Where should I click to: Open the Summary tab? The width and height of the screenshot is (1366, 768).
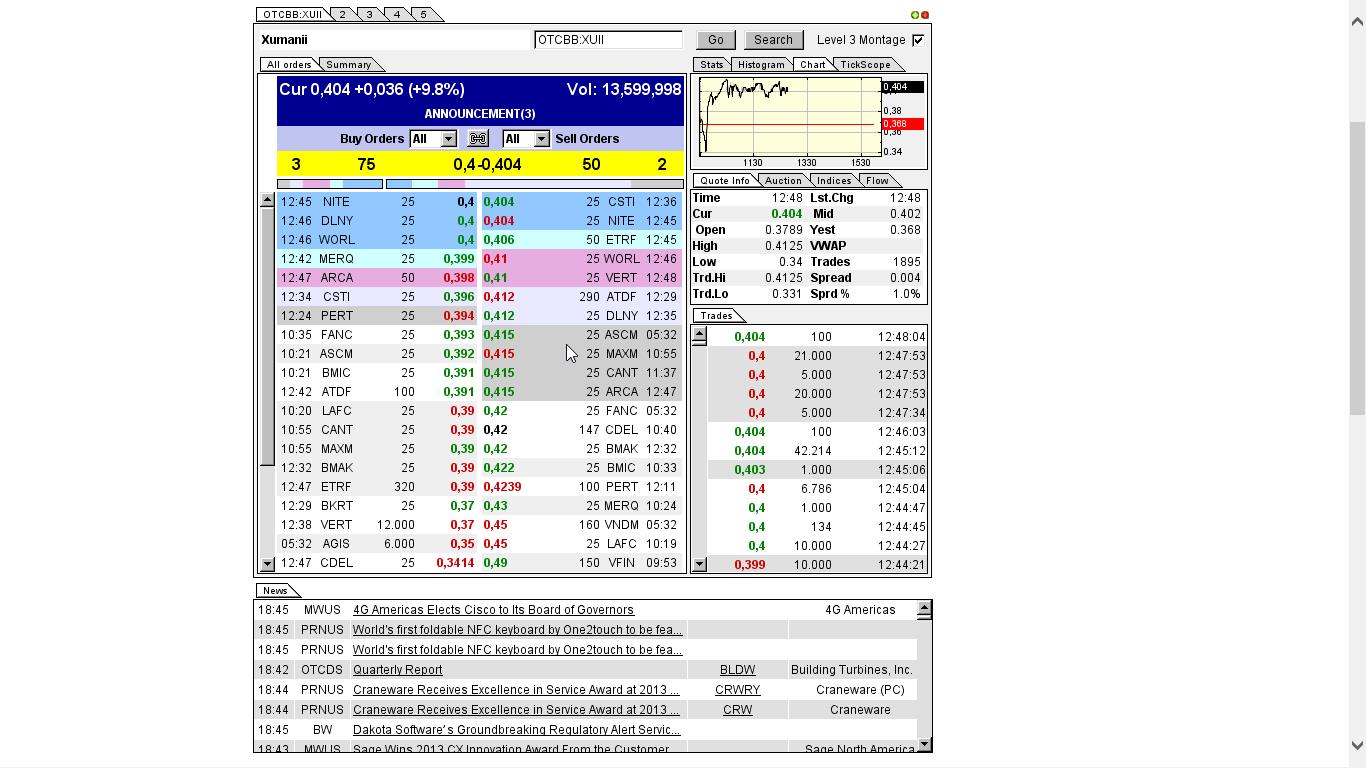348,65
